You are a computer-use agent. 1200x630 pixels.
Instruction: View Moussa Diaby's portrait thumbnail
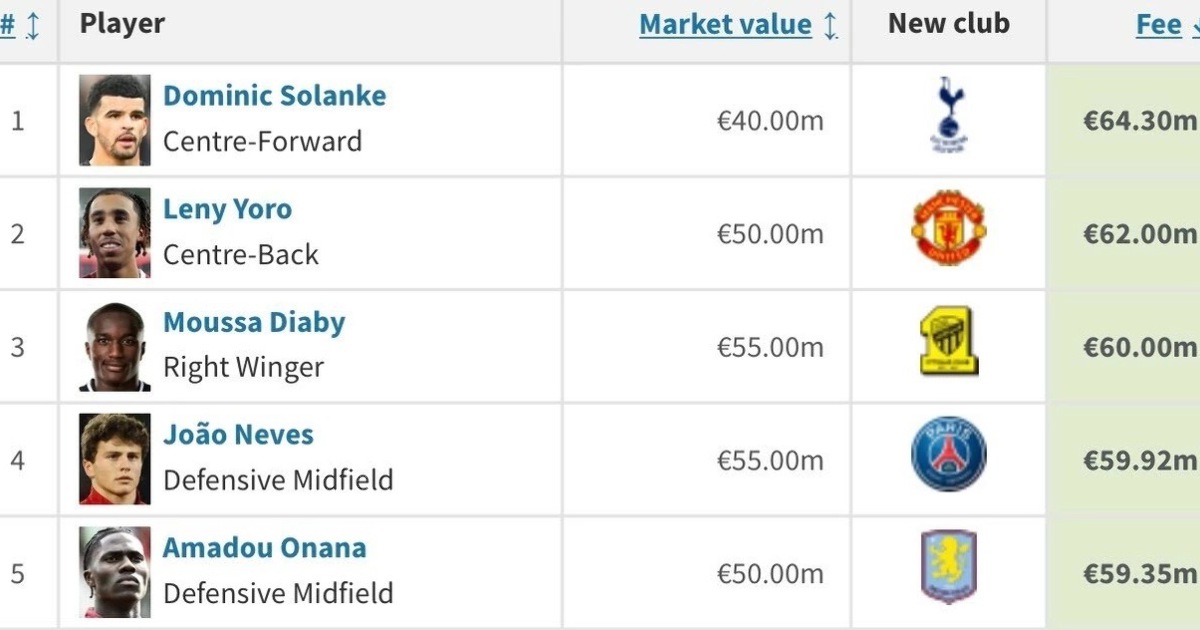pos(115,346)
